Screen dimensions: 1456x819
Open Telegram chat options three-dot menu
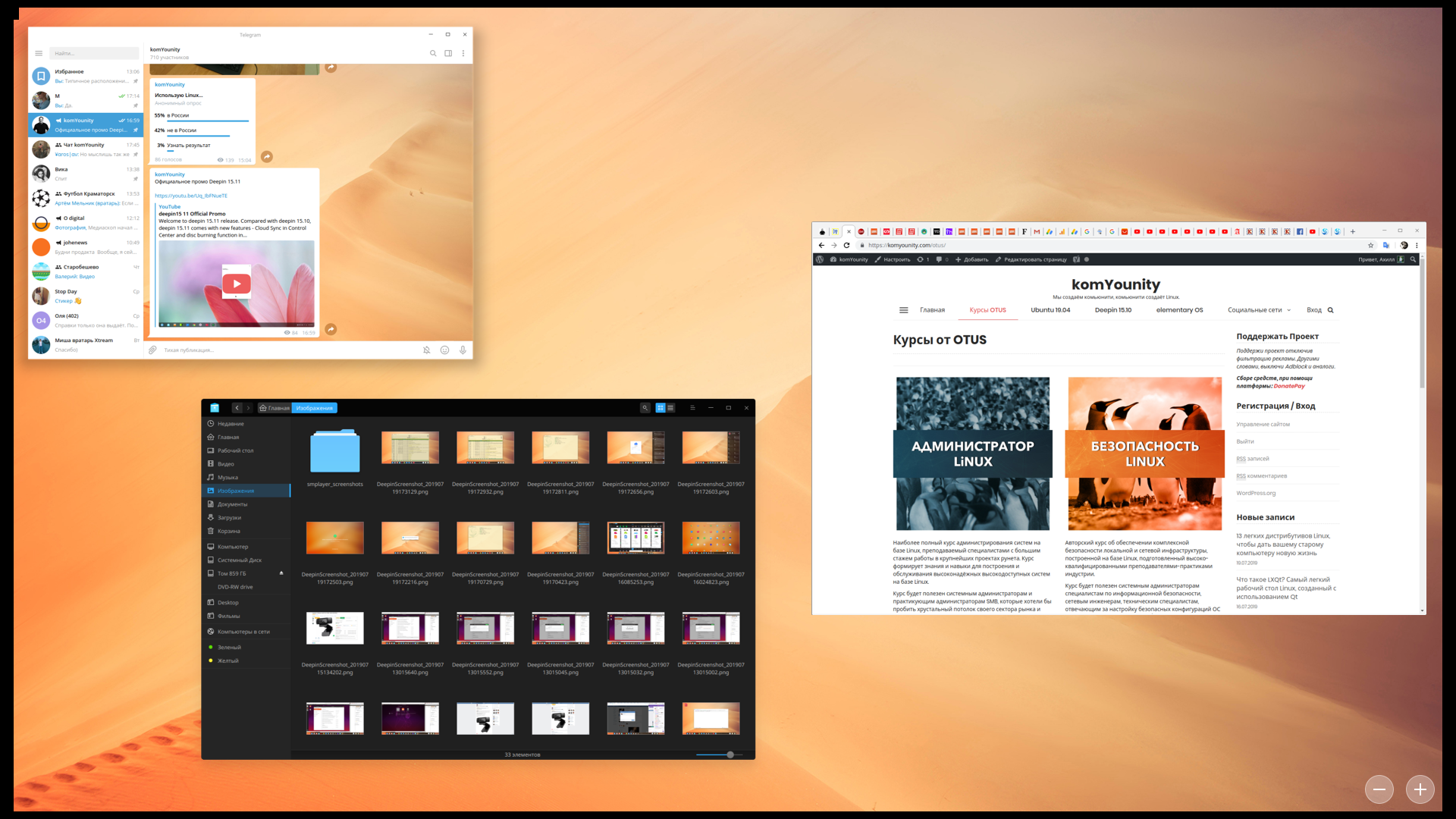pos(463,53)
